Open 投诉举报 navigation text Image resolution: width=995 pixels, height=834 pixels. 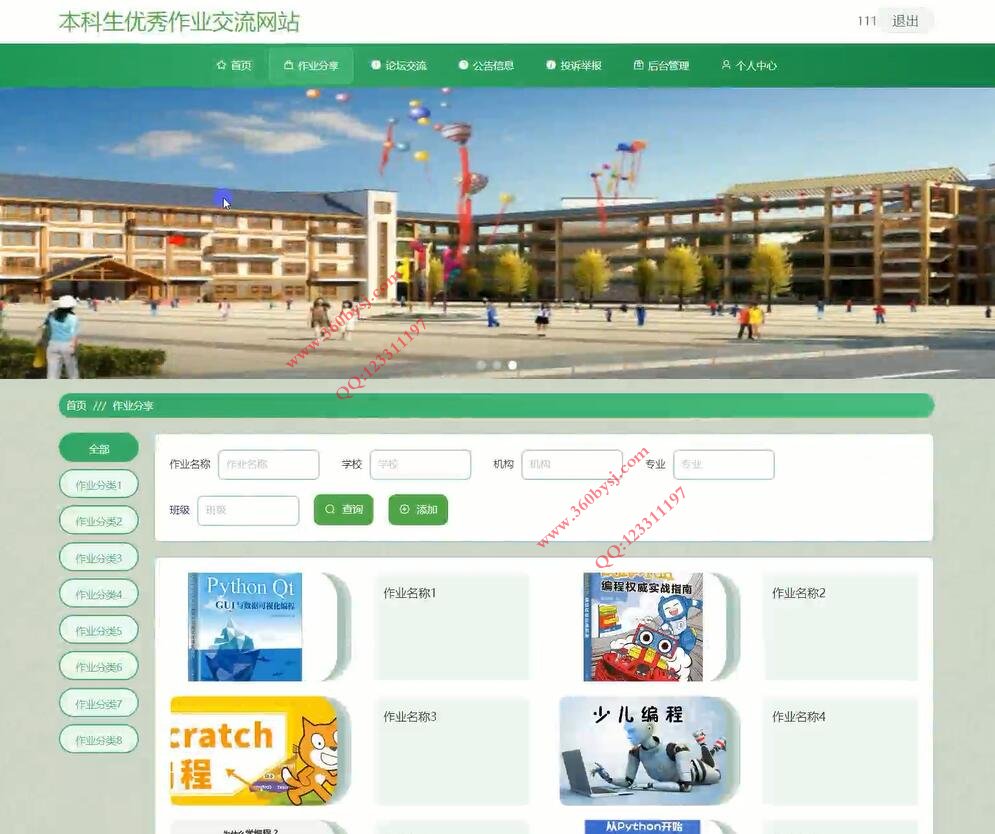click(x=581, y=65)
